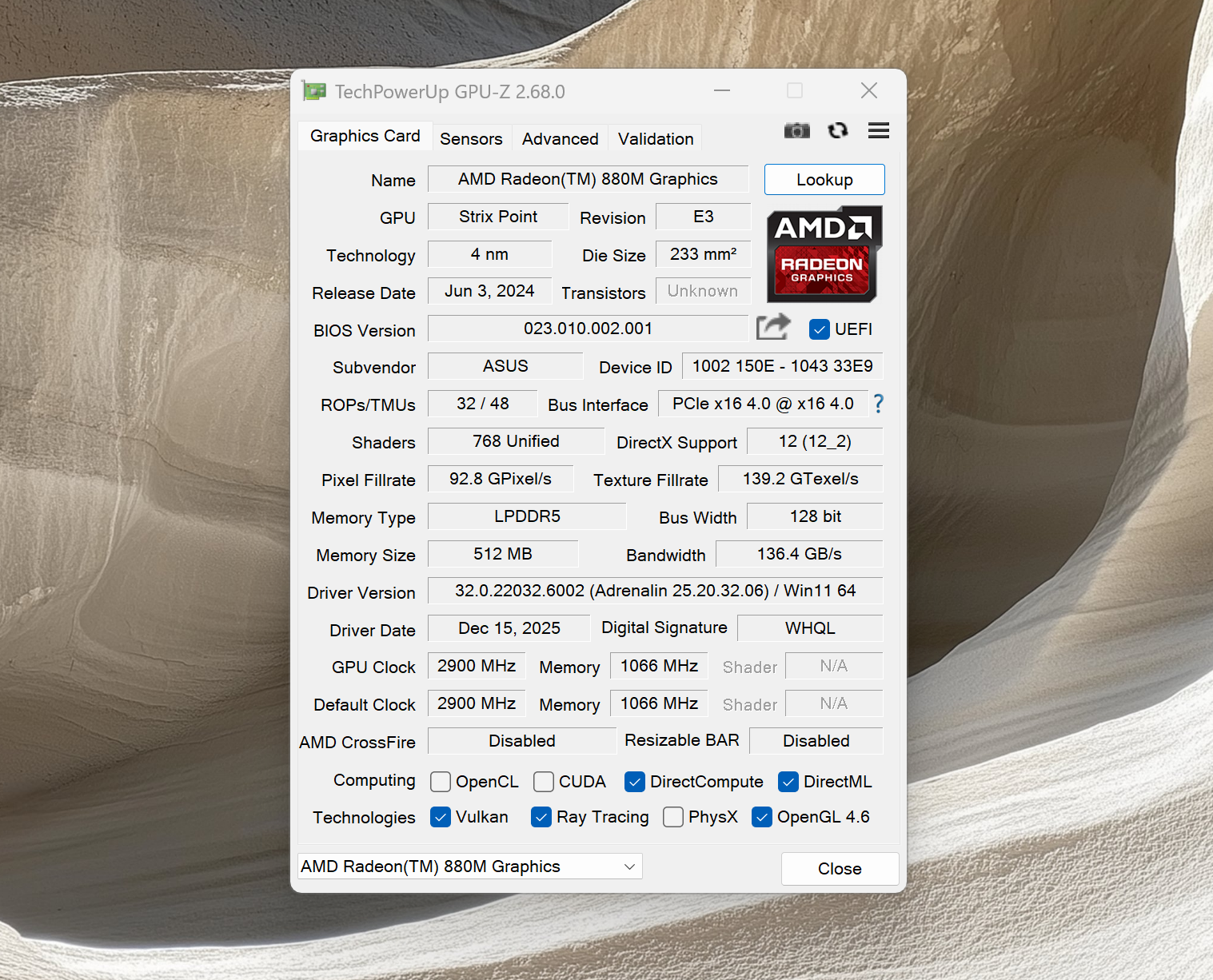Toggle the Ray Tracing checkbox

click(541, 817)
